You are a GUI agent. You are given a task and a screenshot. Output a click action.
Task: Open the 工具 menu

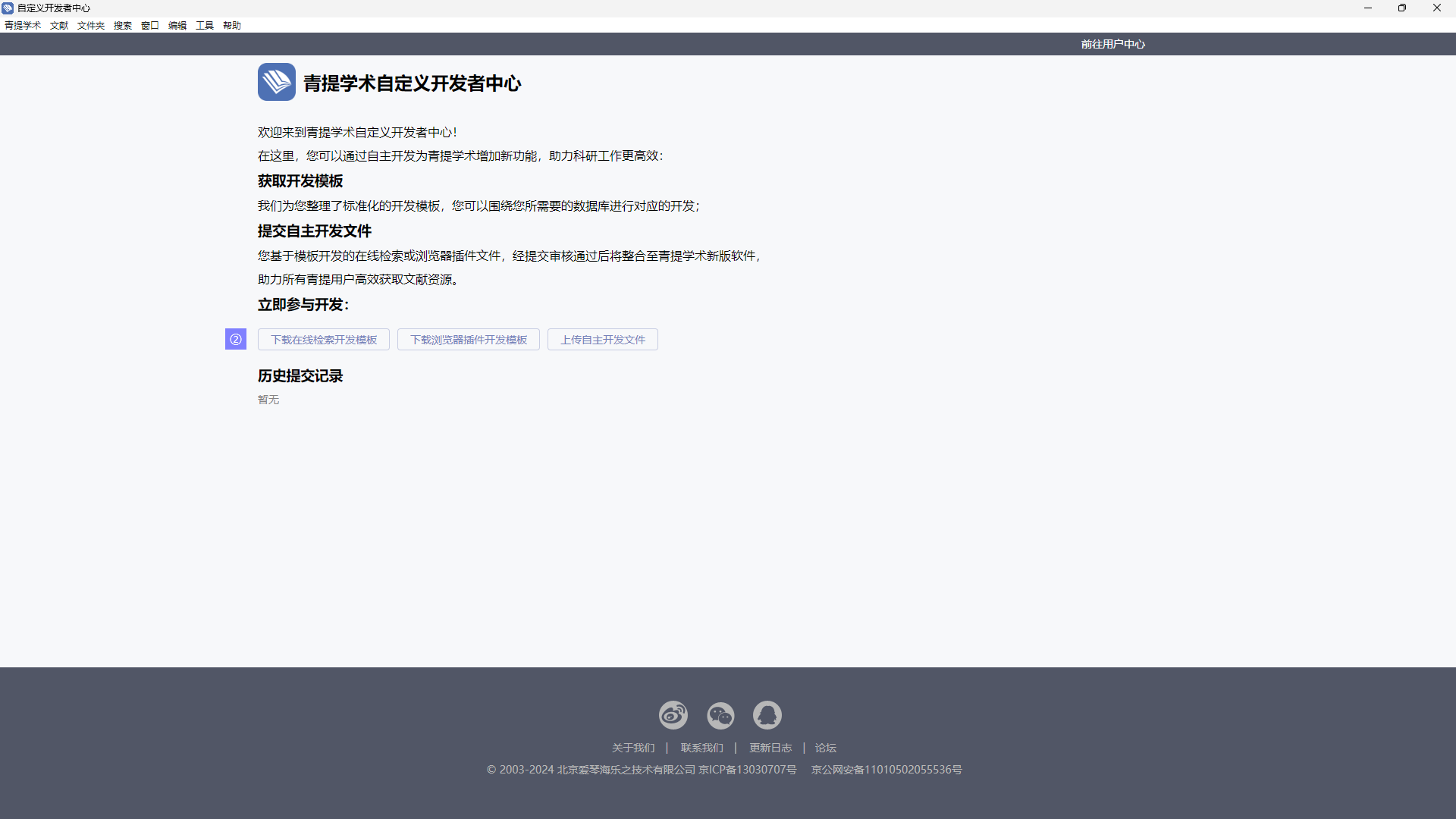(205, 25)
